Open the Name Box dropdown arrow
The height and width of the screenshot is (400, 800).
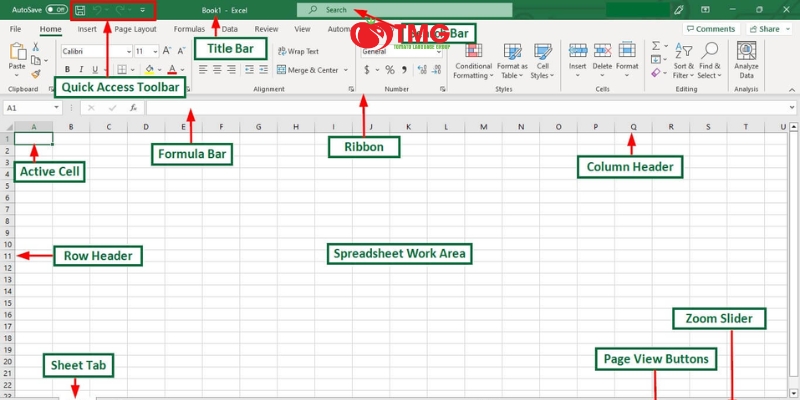(56, 108)
